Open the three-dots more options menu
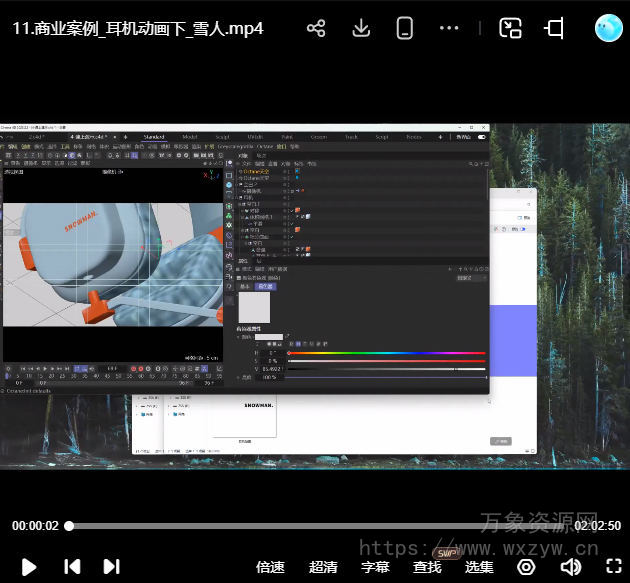The image size is (630, 583). pos(449,28)
